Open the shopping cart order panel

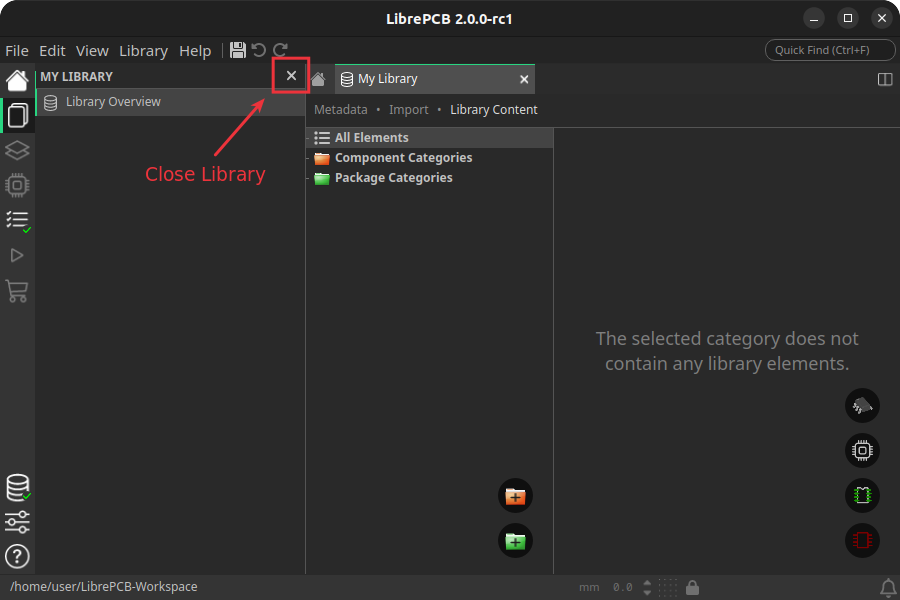pos(17,291)
